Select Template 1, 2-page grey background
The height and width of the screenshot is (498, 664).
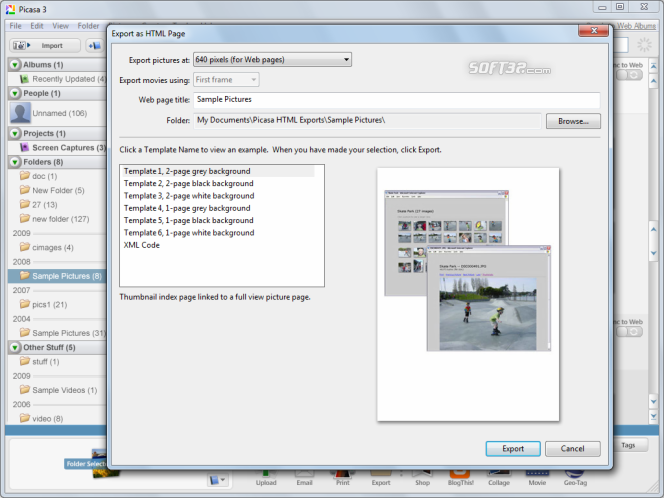pos(219,171)
